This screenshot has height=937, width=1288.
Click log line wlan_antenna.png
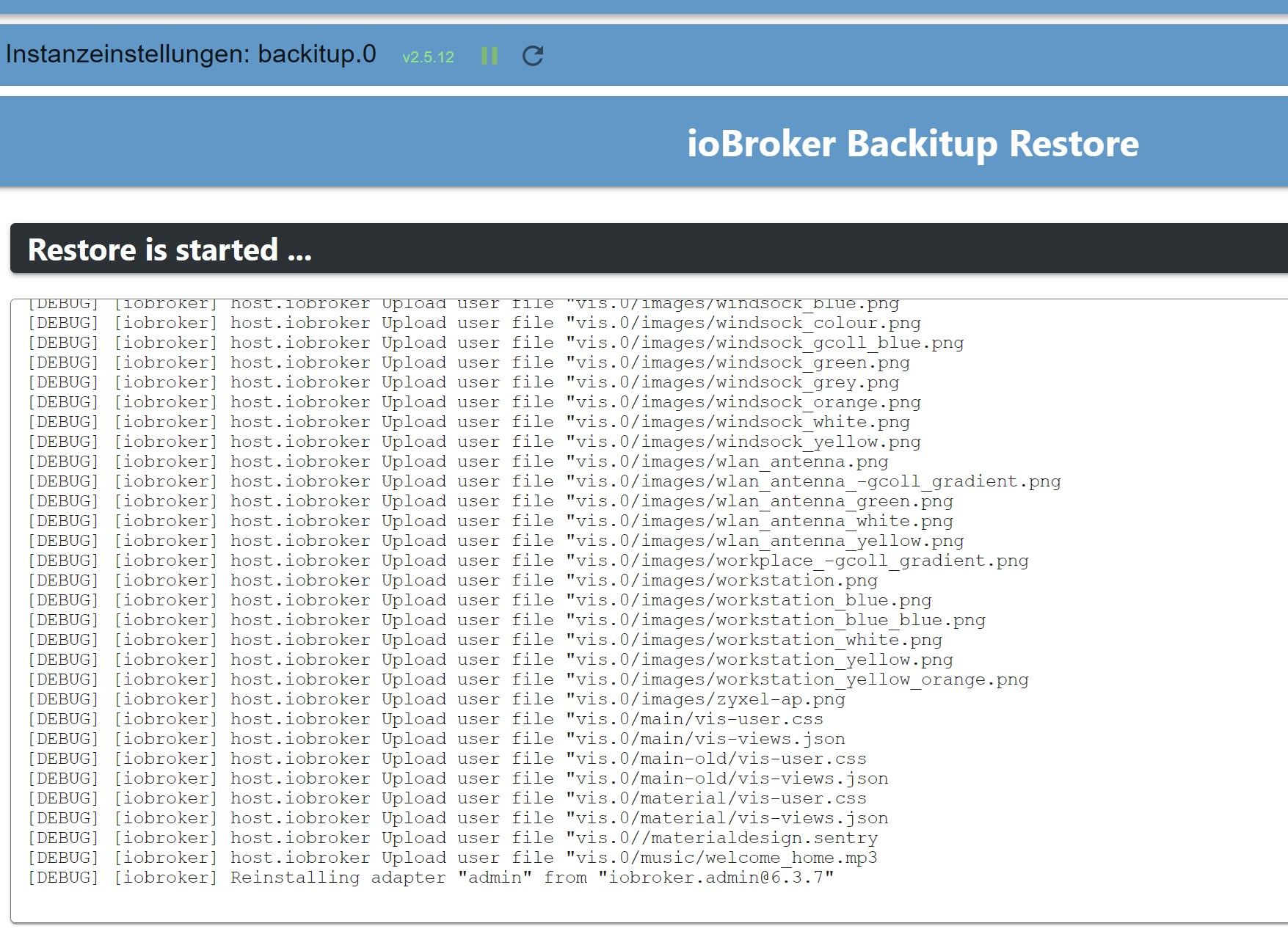point(458,462)
